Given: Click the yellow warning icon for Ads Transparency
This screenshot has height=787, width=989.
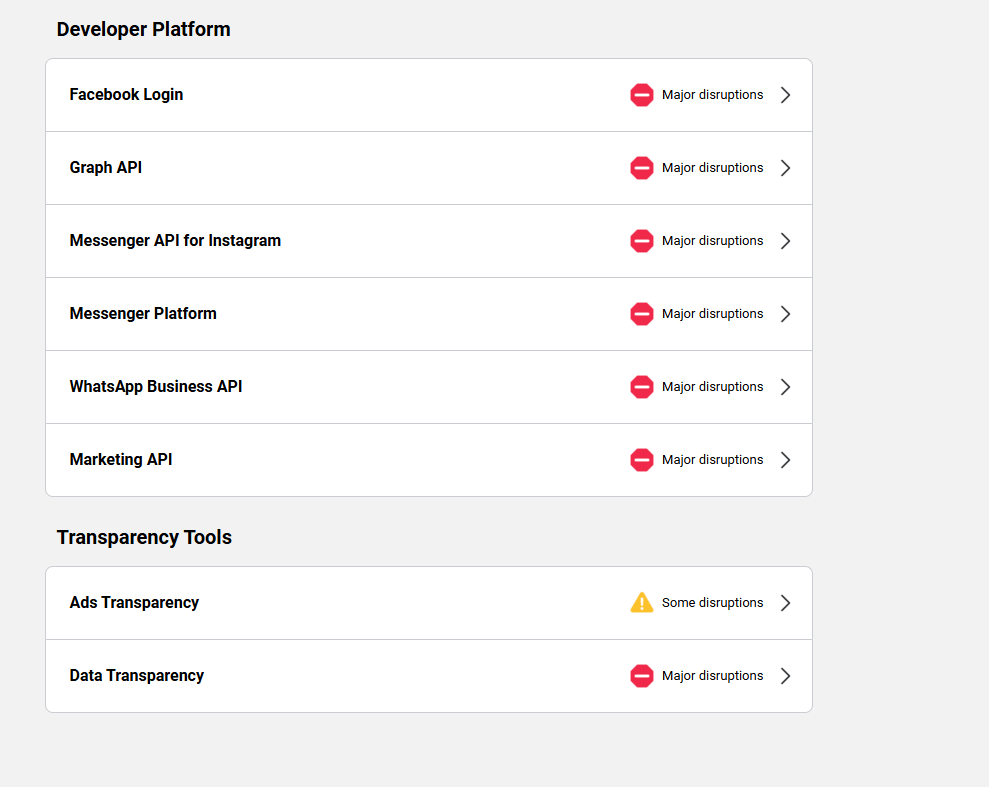Looking at the screenshot, I should tap(641, 603).
